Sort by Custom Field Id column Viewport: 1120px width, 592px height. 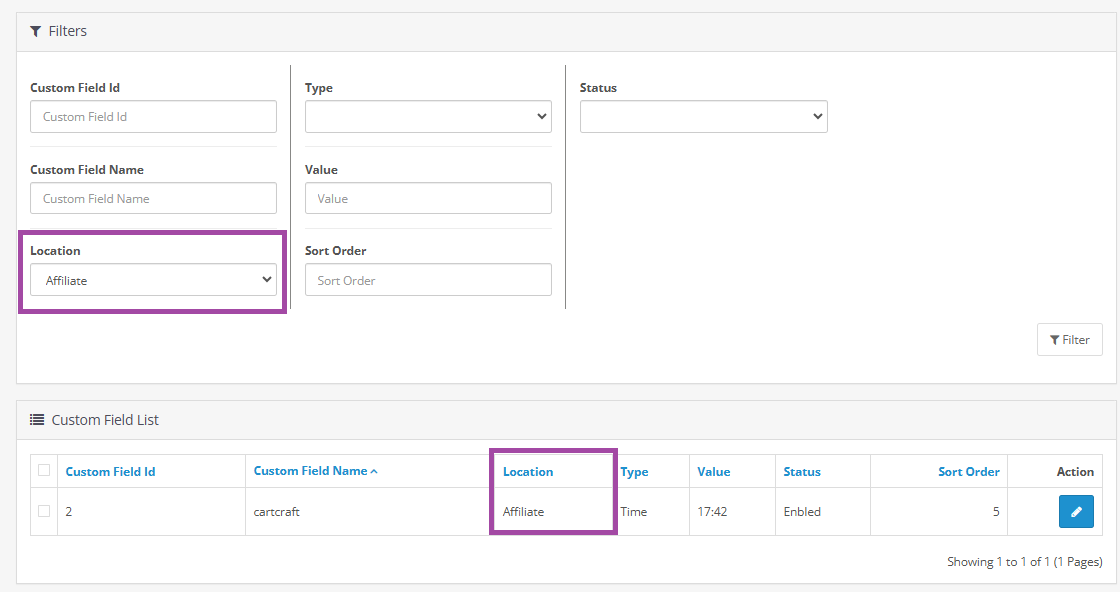click(110, 472)
